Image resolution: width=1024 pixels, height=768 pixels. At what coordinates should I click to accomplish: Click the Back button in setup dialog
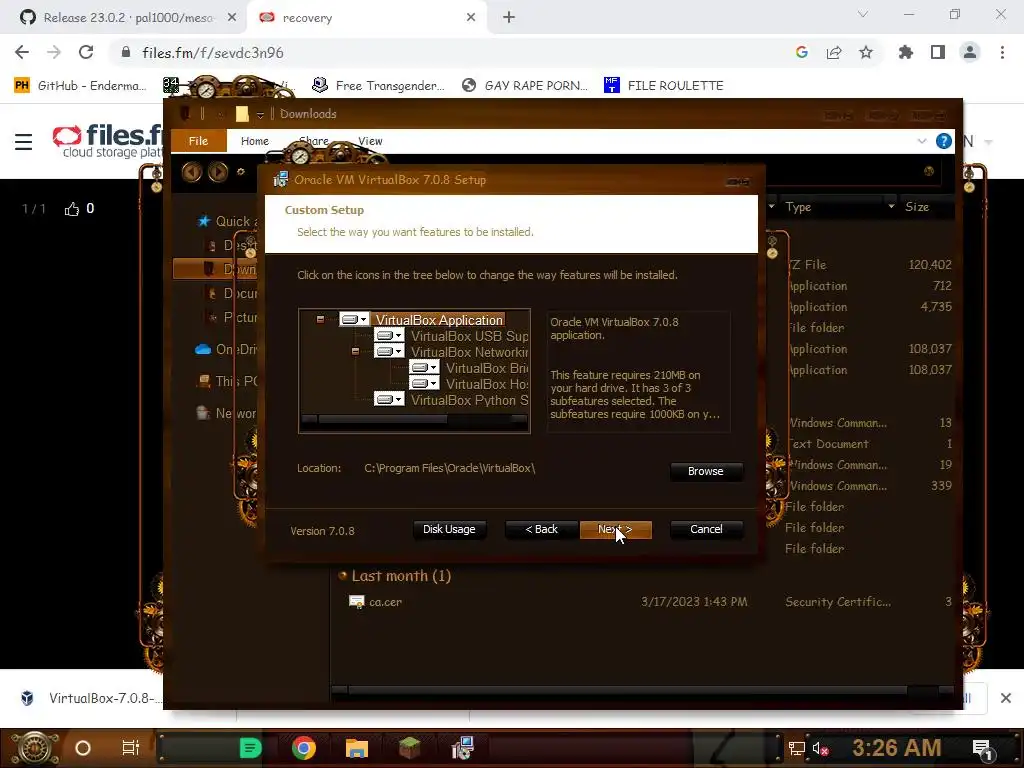[x=541, y=530]
